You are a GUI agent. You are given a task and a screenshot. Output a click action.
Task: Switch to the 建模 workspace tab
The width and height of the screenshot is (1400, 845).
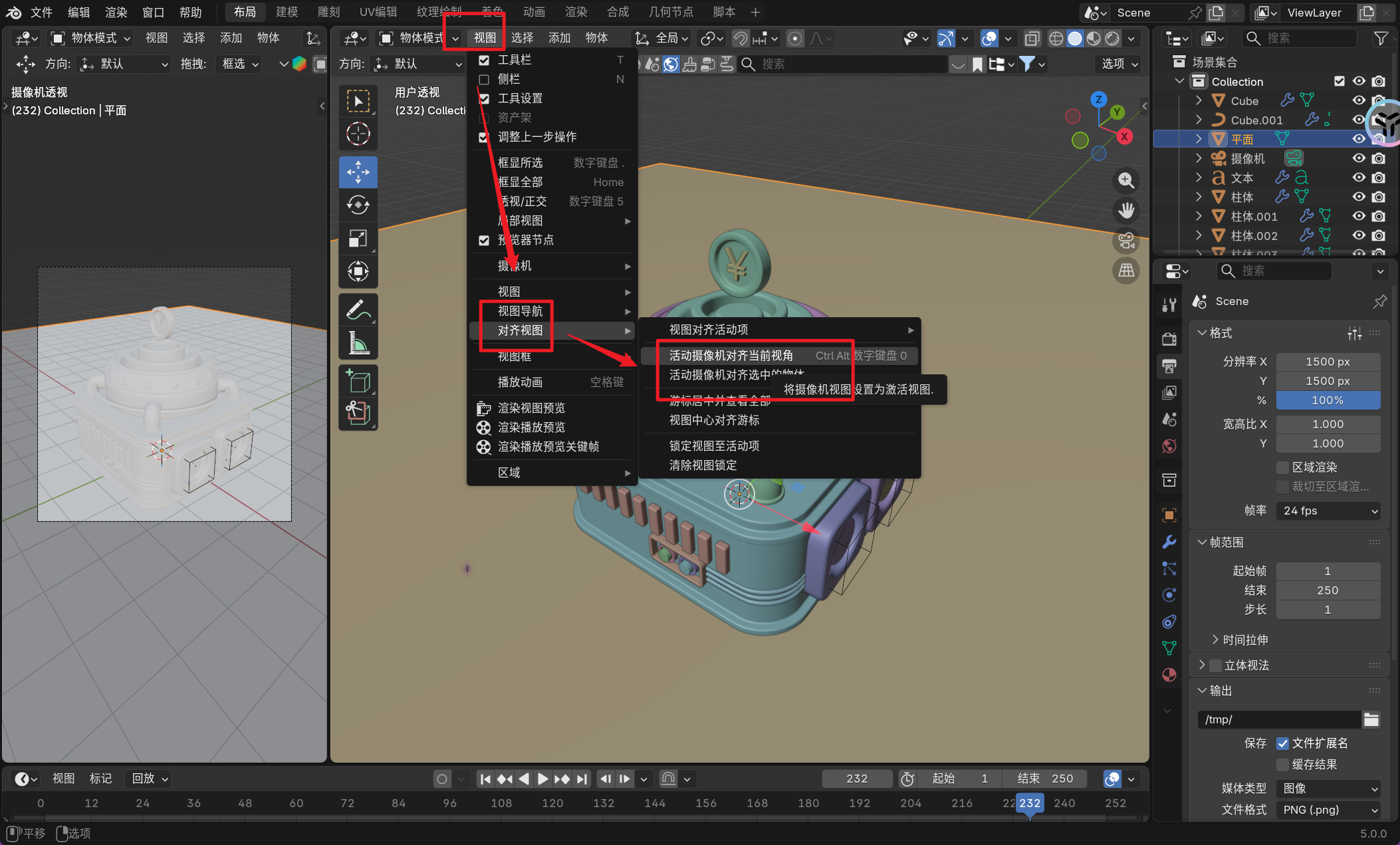click(x=287, y=12)
